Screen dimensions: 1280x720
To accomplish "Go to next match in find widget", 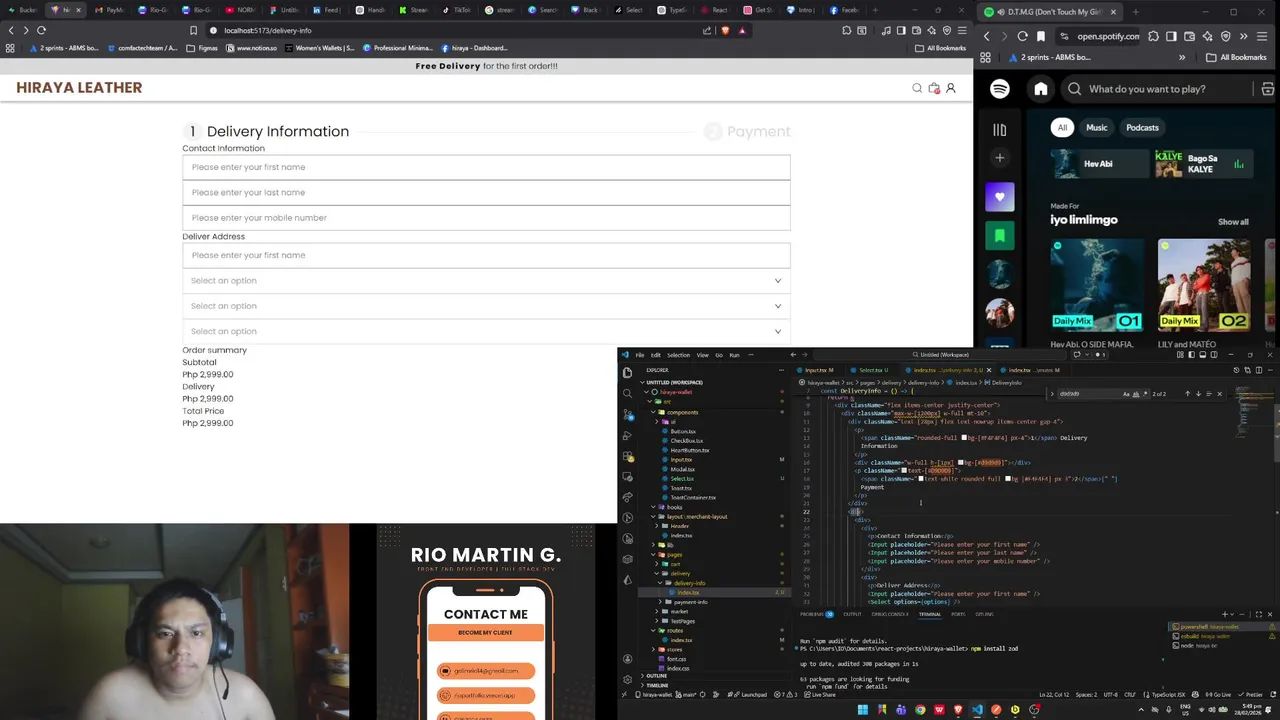I will pyautogui.click(x=1198, y=394).
